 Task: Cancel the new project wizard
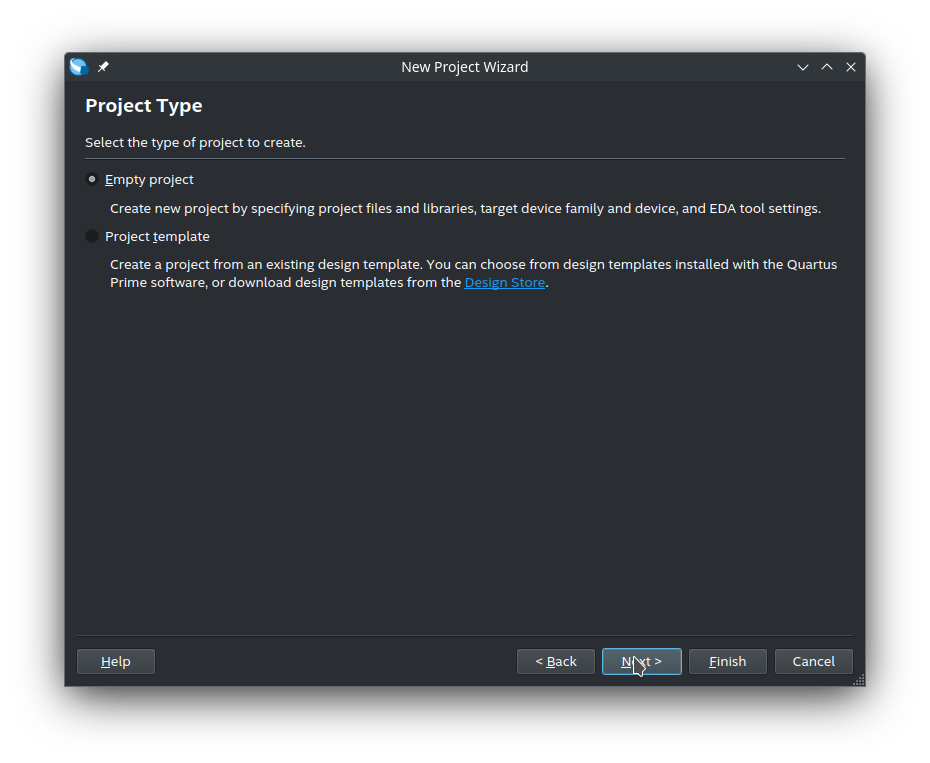pos(814,662)
